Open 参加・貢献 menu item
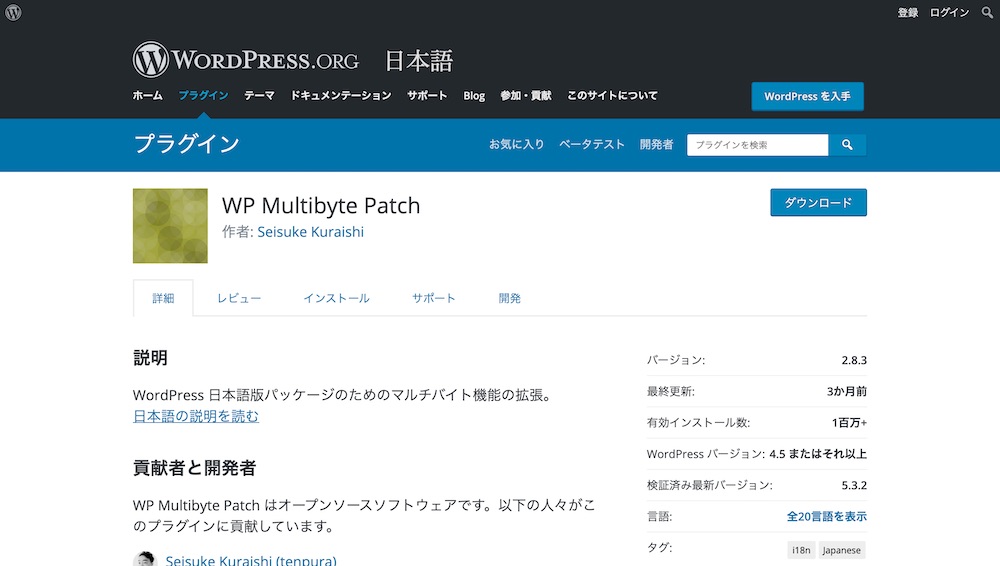Viewport: 1000px width, 566px height. pyautogui.click(x=526, y=96)
